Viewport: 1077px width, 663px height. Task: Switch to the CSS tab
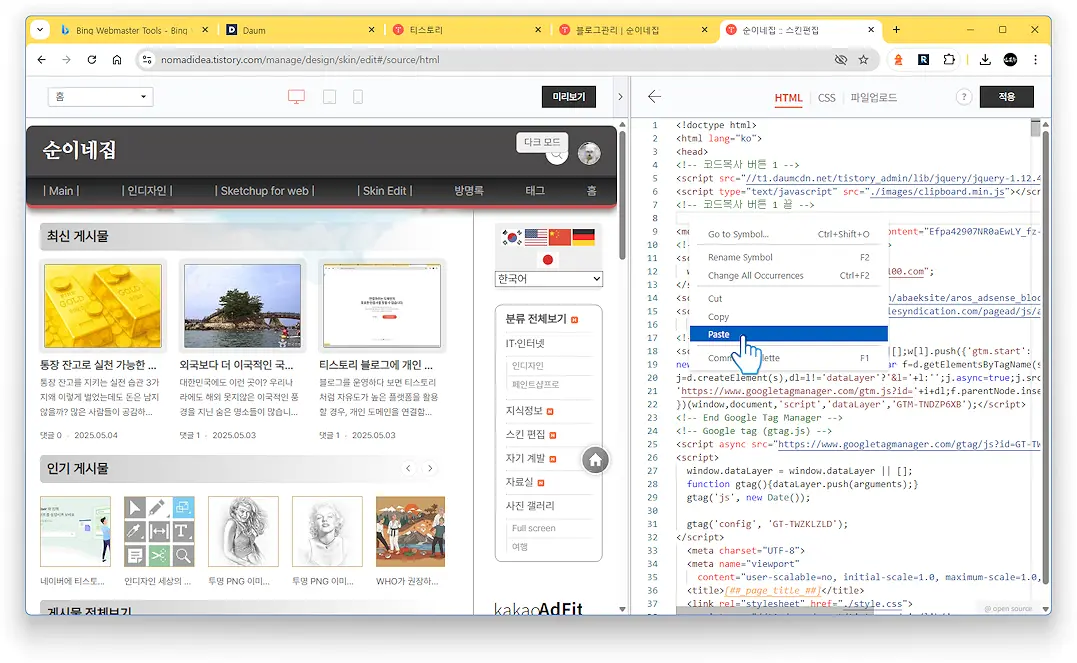(x=826, y=98)
